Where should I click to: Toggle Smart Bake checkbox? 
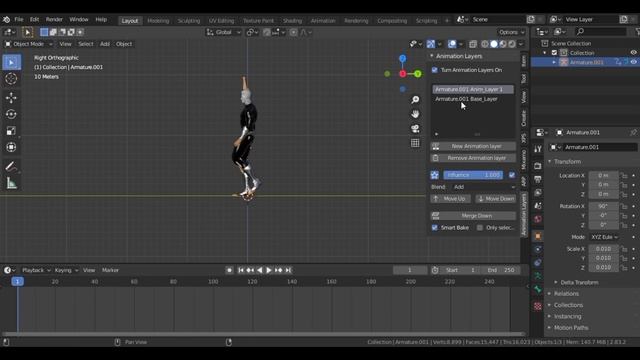coord(435,227)
